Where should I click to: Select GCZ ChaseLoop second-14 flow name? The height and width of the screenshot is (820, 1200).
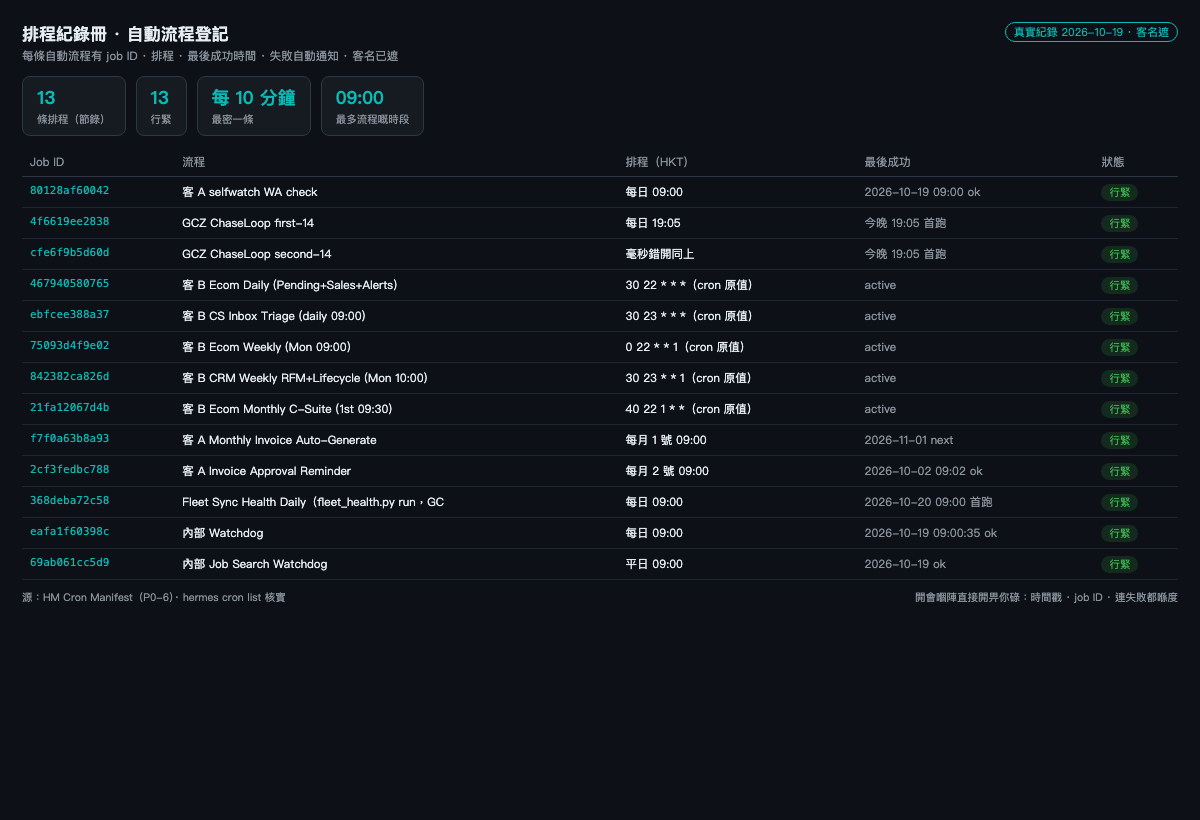tap(257, 254)
